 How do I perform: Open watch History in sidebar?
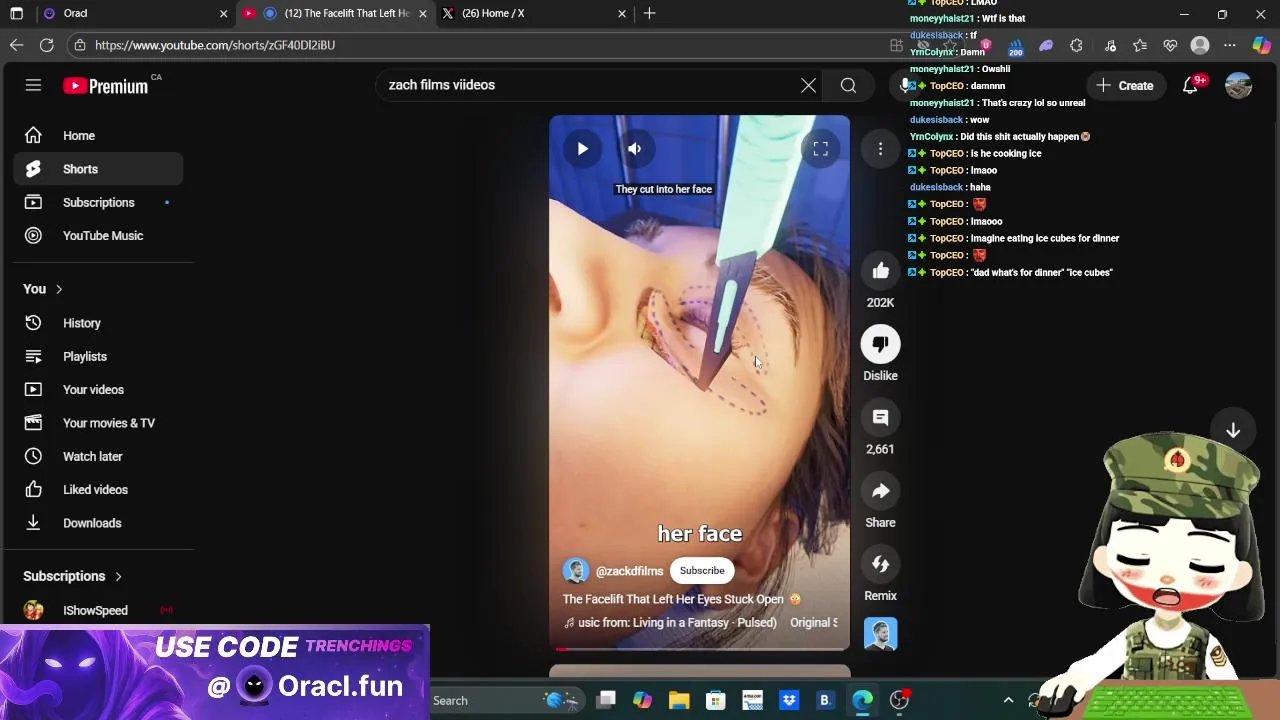coord(98,323)
